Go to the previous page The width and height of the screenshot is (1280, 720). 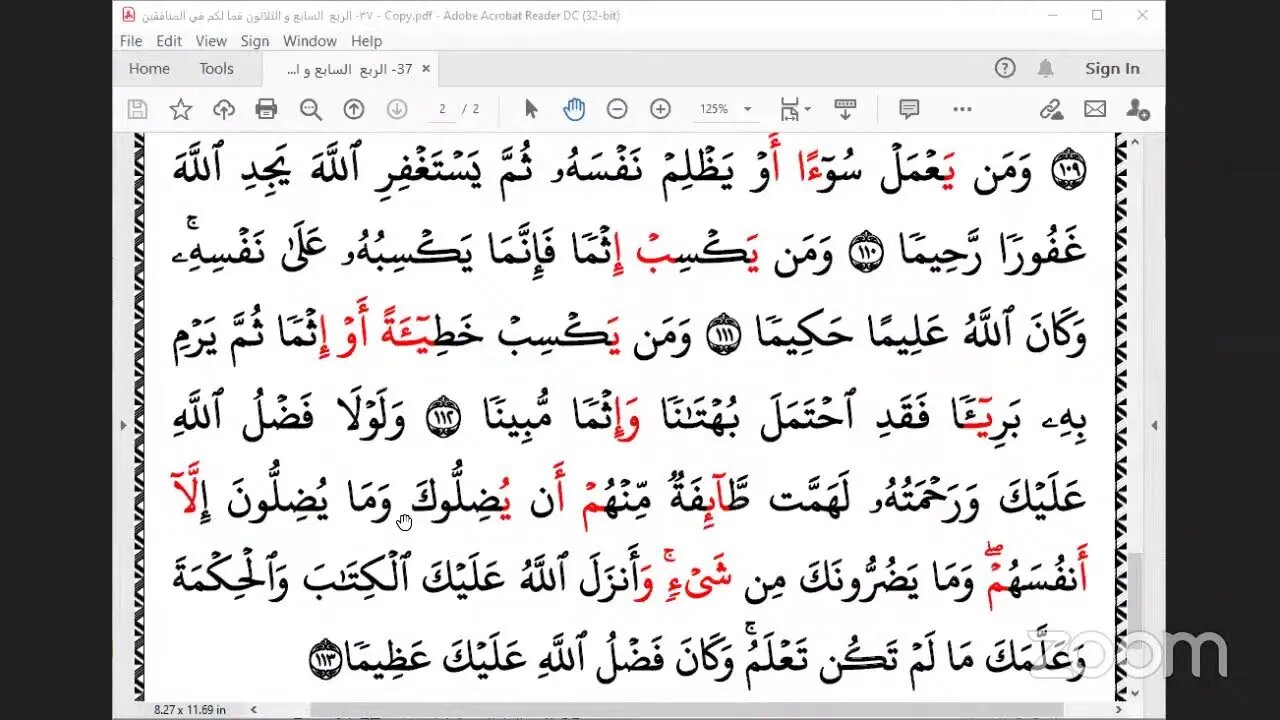[x=354, y=109]
